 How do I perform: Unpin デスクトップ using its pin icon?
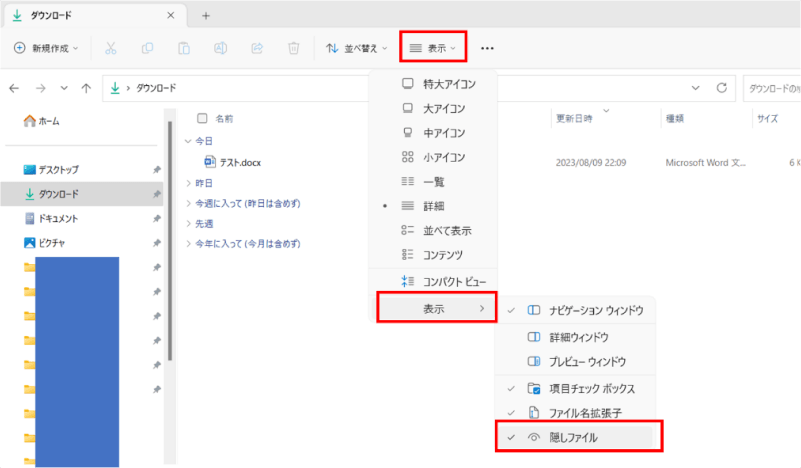[x=157, y=170]
